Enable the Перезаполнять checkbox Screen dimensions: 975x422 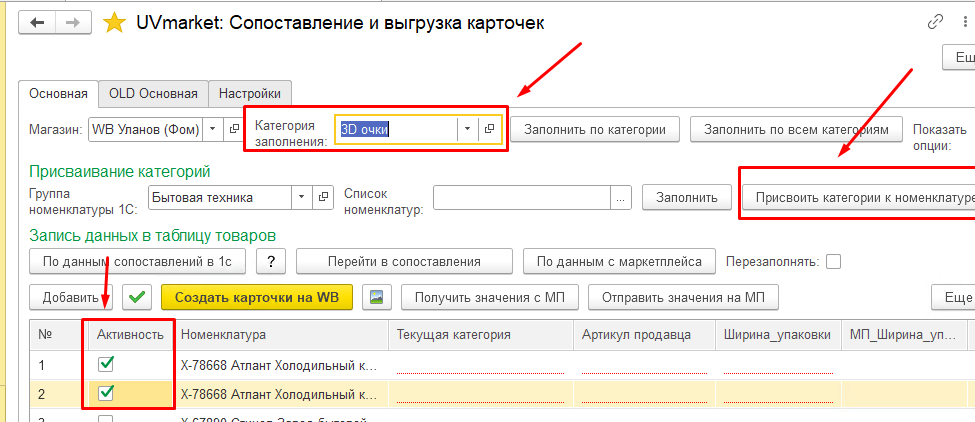[x=833, y=262]
